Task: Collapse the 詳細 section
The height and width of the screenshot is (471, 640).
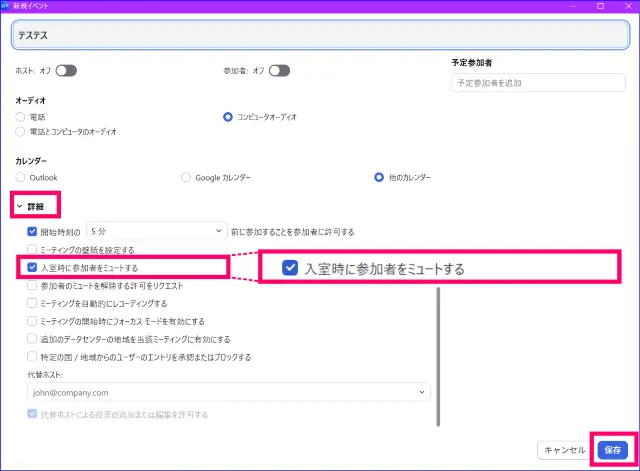Action: point(20,206)
